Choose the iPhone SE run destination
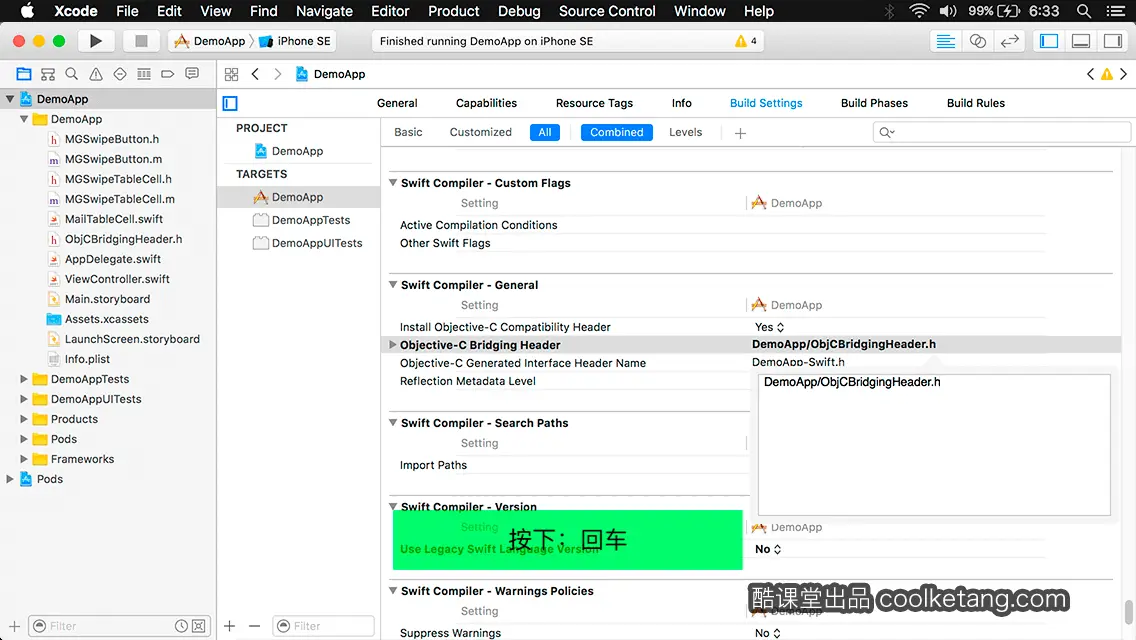Image resolution: width=1136 pixels, height=640 pixels. [295, 41]
